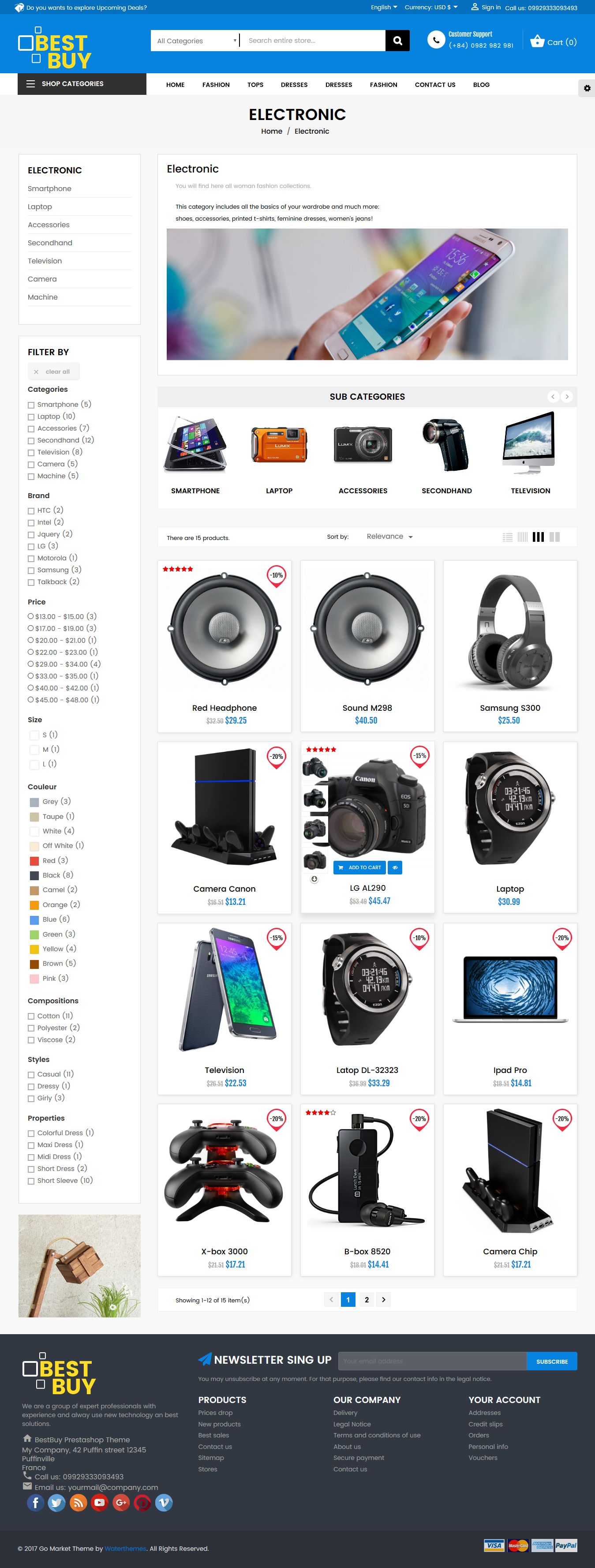Click the quick view eye icon on LG AL290
The height and width of the screenshot is (1568, 595).
(395, 867)
